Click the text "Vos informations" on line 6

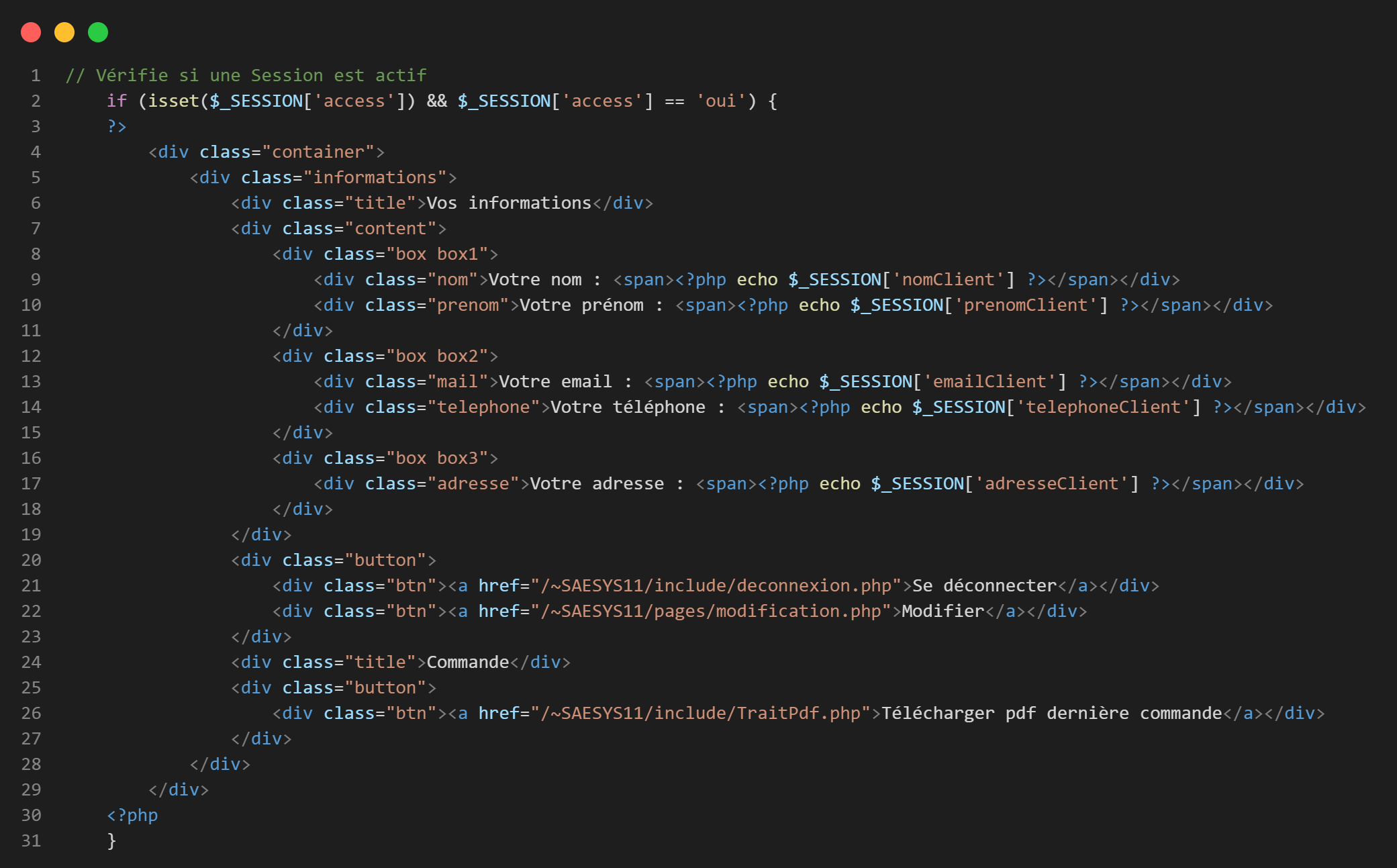510,203
